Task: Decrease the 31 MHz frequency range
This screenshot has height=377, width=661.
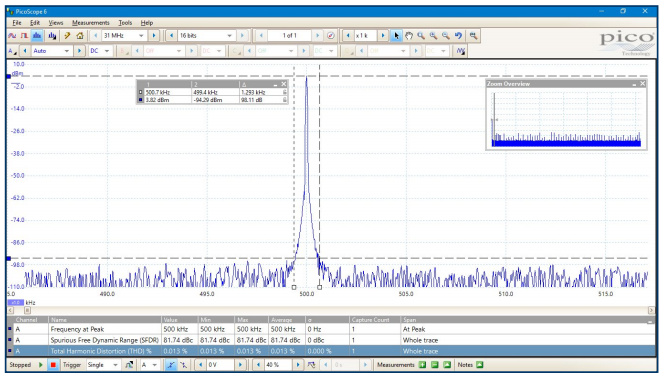Action: [96, 36]
